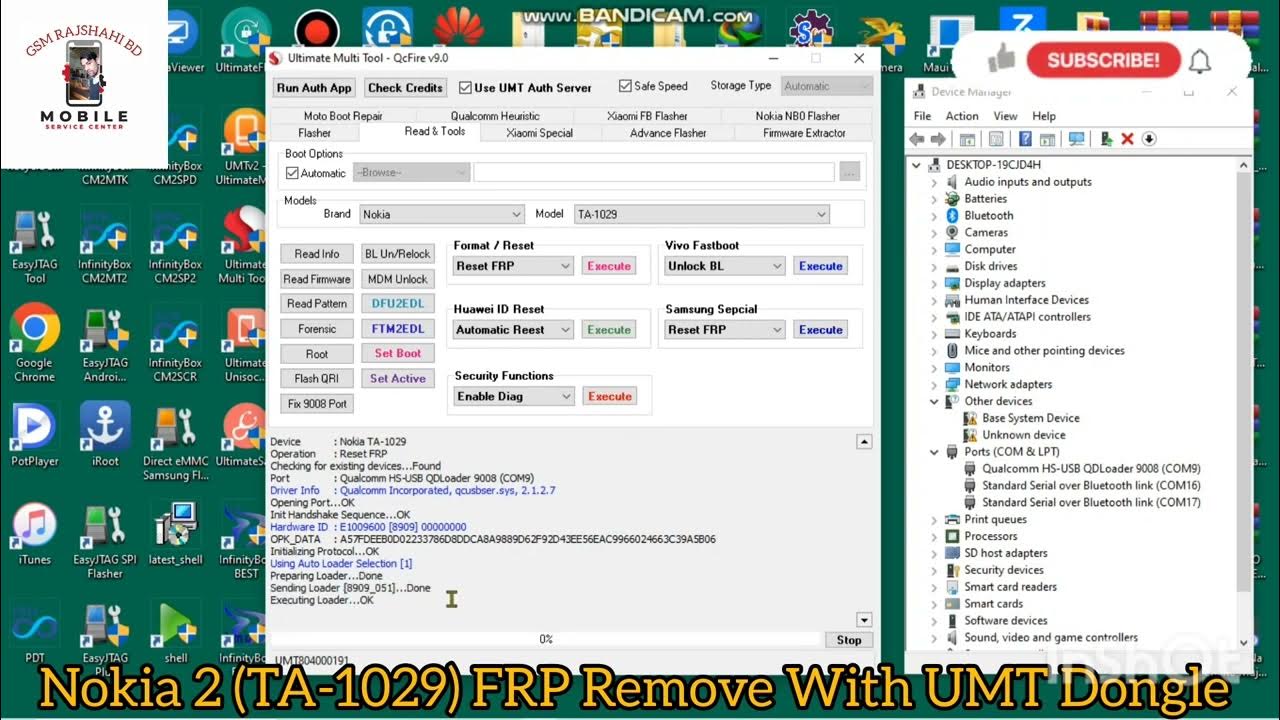Open Google Chrome desktop icon
Image resolution: width=1280 pixels, height=720 pixels.
pyautogui.click(x=35, y=343)
